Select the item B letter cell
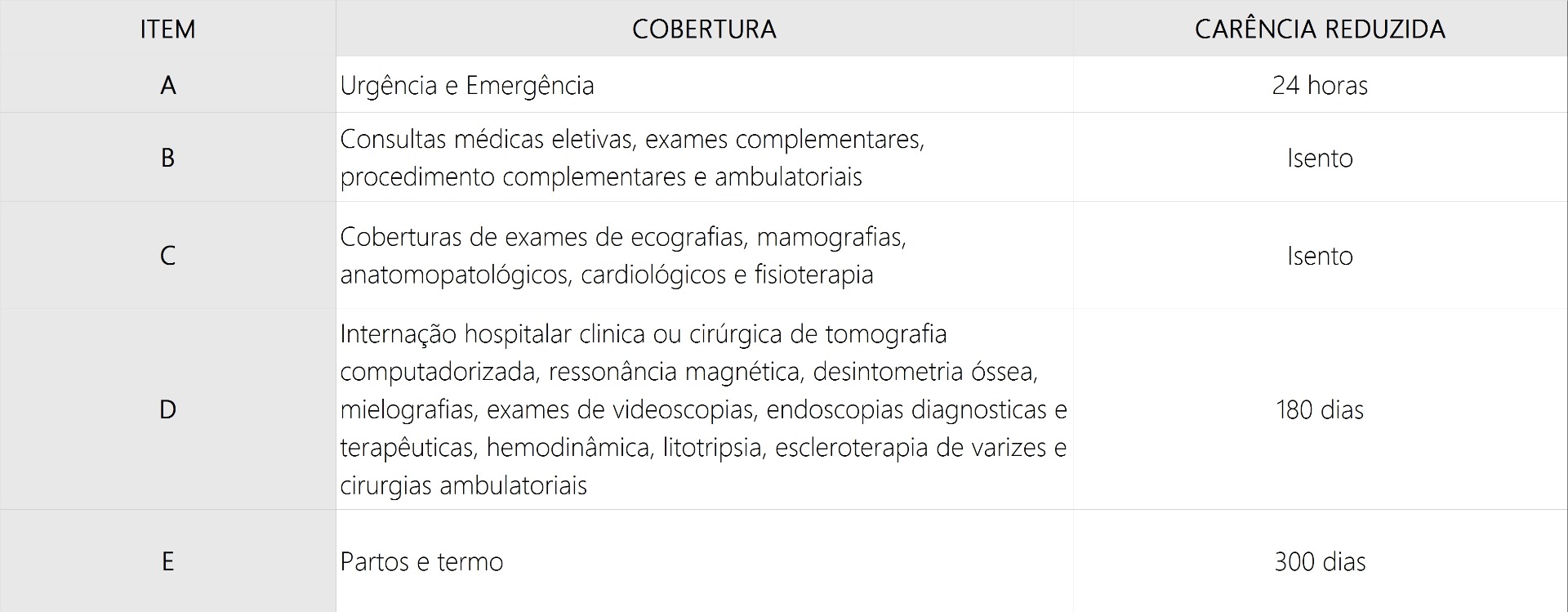 (x=167, y=158)
